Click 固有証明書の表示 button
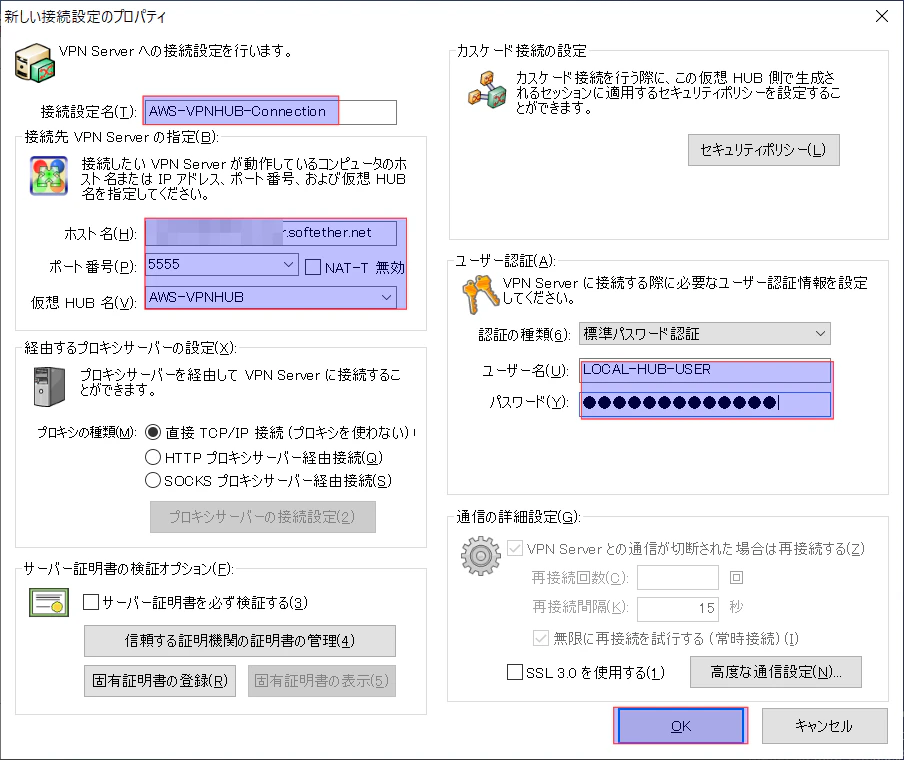The image size is (904, 760). (322, 680)
